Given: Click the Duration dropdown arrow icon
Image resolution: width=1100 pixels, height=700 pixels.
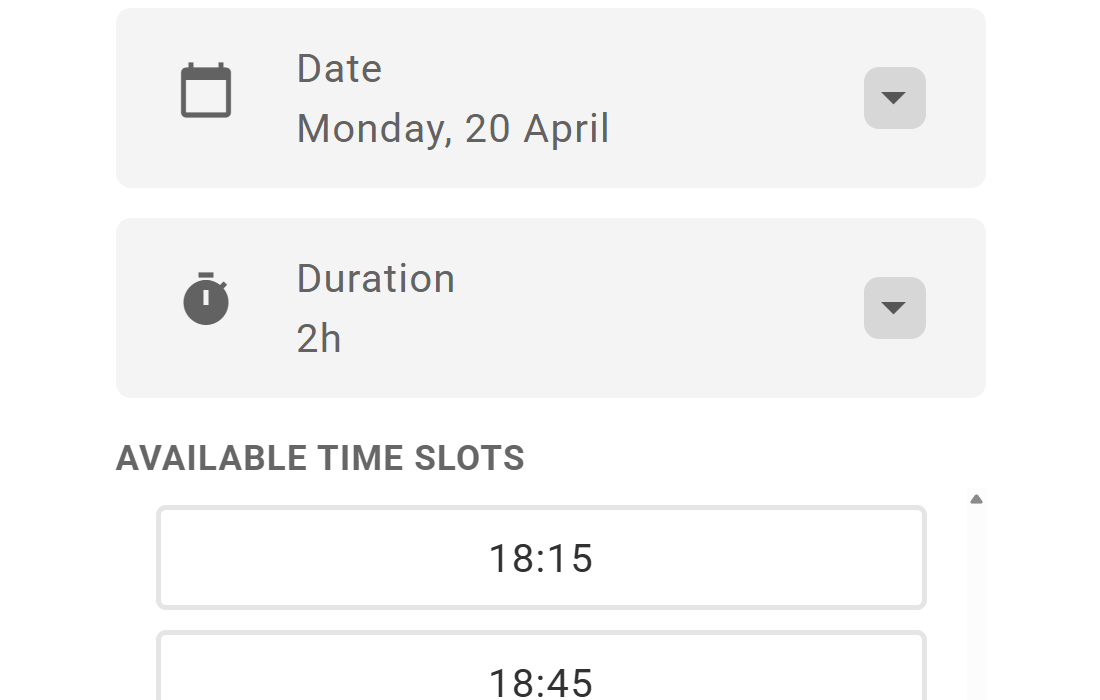Looking at the screenshot, I should tap(893, 308).
